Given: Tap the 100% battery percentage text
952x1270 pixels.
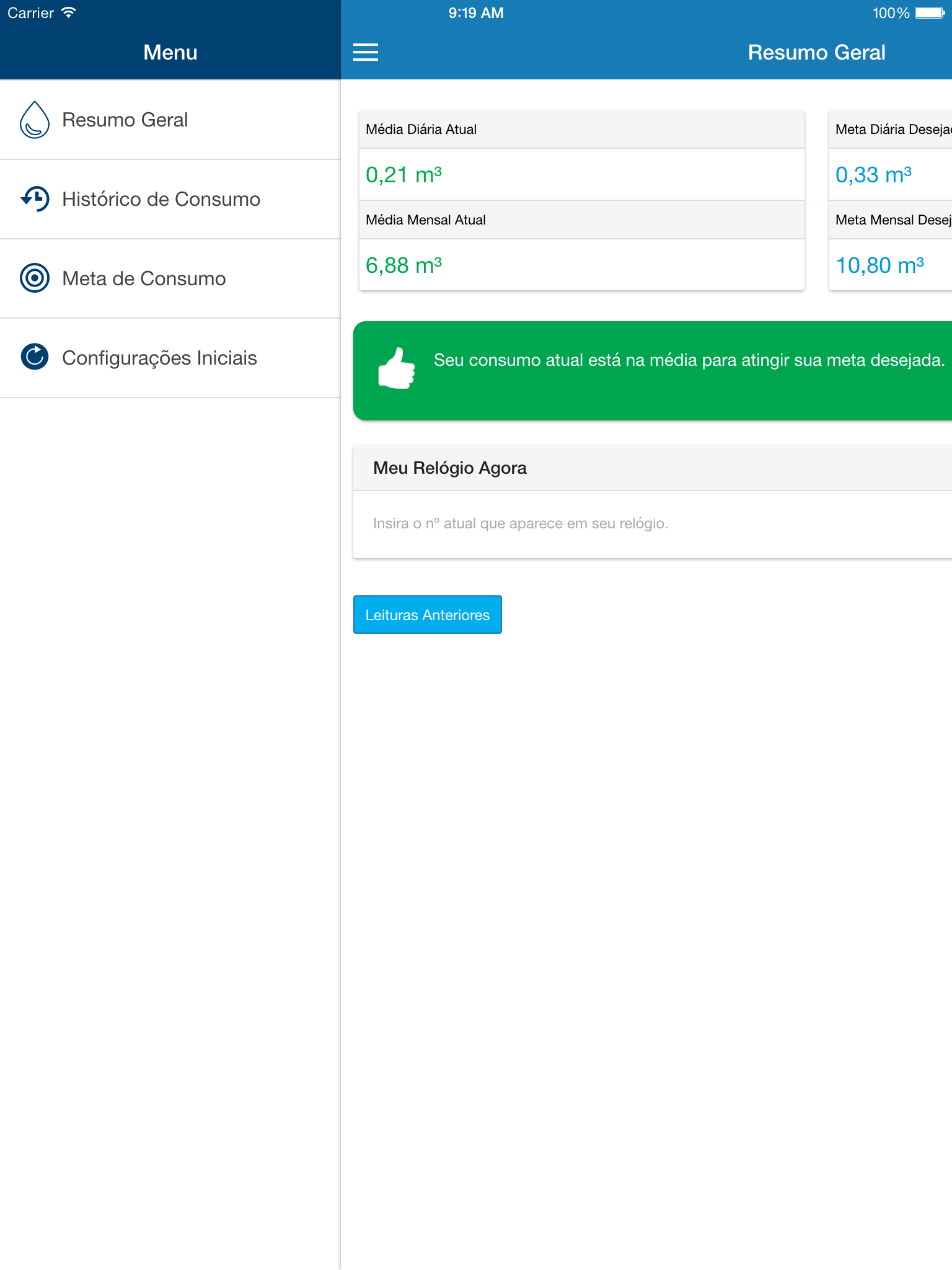Looking at the screenshot, I should [891, 13].
